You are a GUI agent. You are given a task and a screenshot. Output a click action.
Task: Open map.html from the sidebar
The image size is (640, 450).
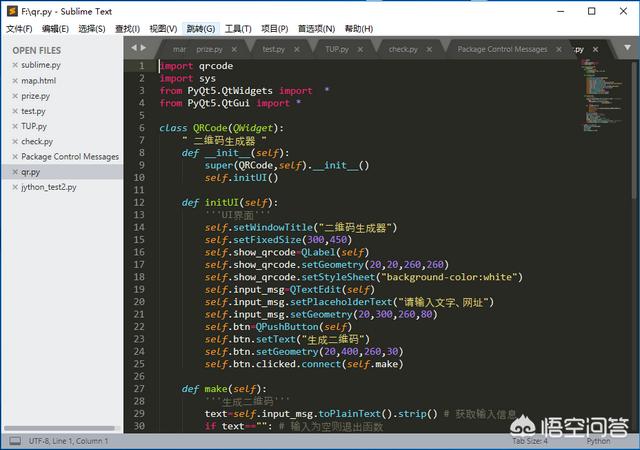[x=39, y=80]
